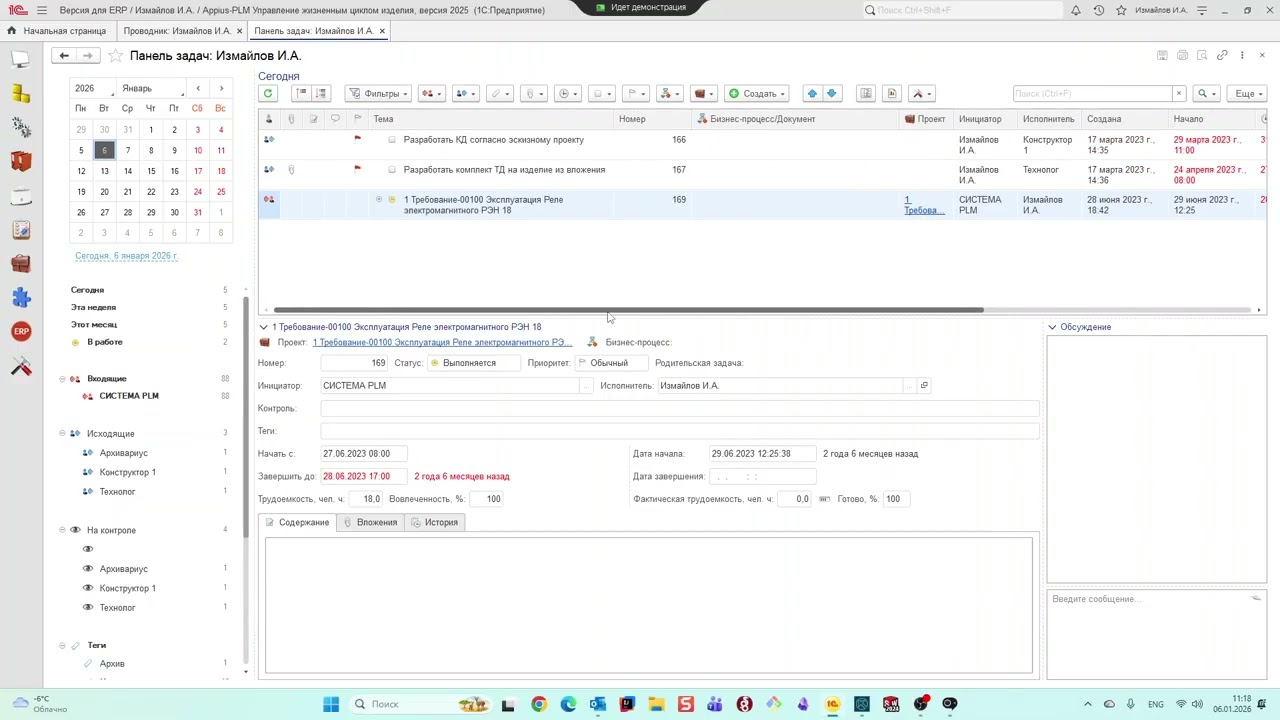Close the Панель задач tab
Image resolution: width=1280 pixels, height=720 pixels.
pyautogui.click(x=382, y=31)
